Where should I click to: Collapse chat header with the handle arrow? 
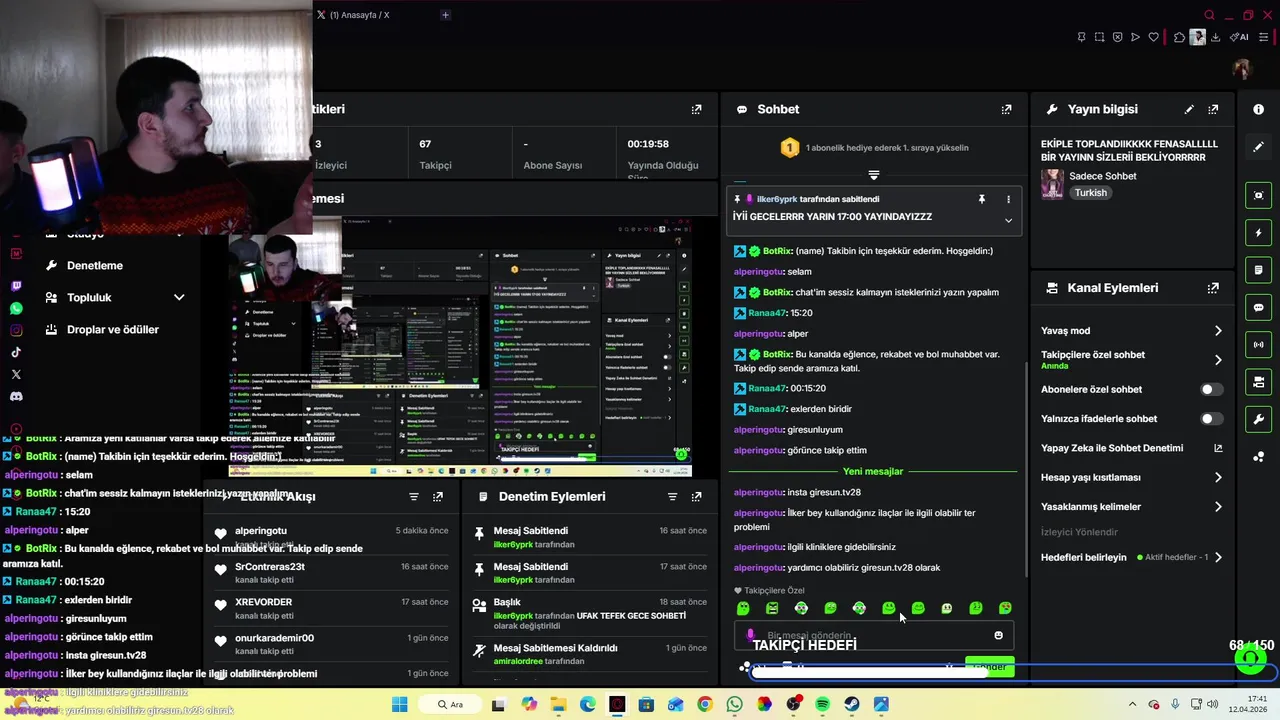pos(874,175)
